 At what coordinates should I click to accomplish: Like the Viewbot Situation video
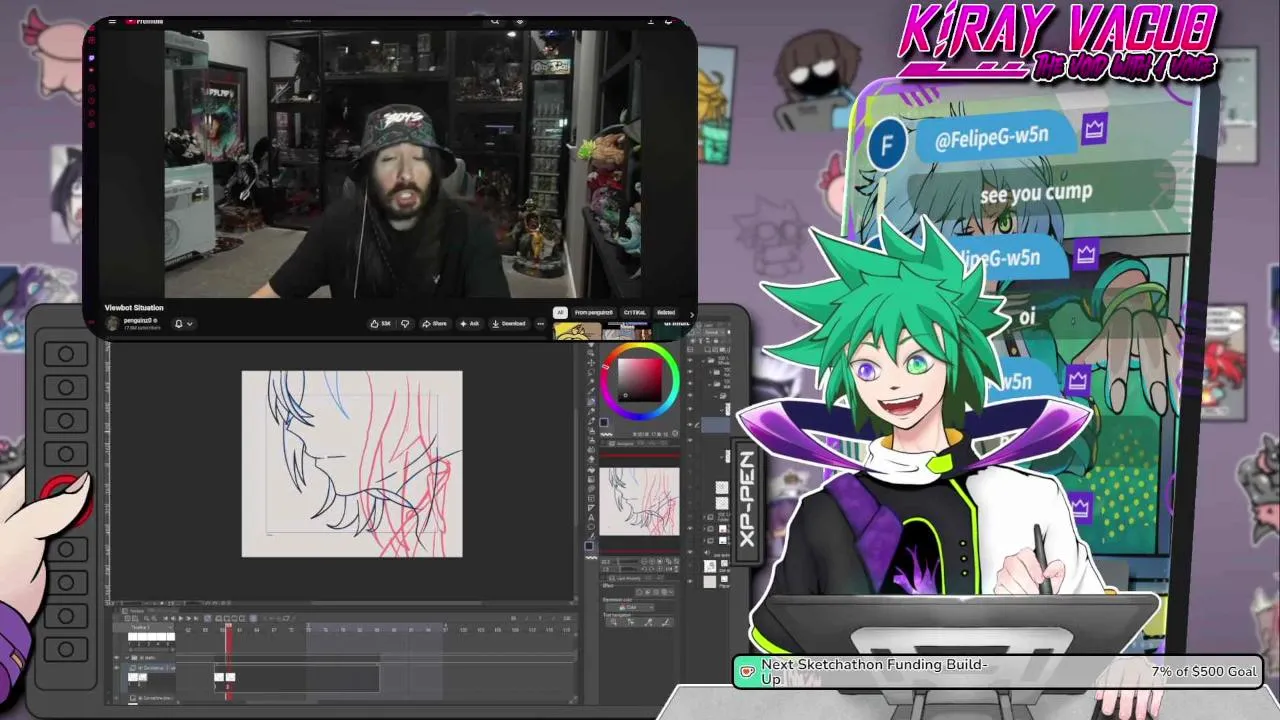click(x=380, y=323)
